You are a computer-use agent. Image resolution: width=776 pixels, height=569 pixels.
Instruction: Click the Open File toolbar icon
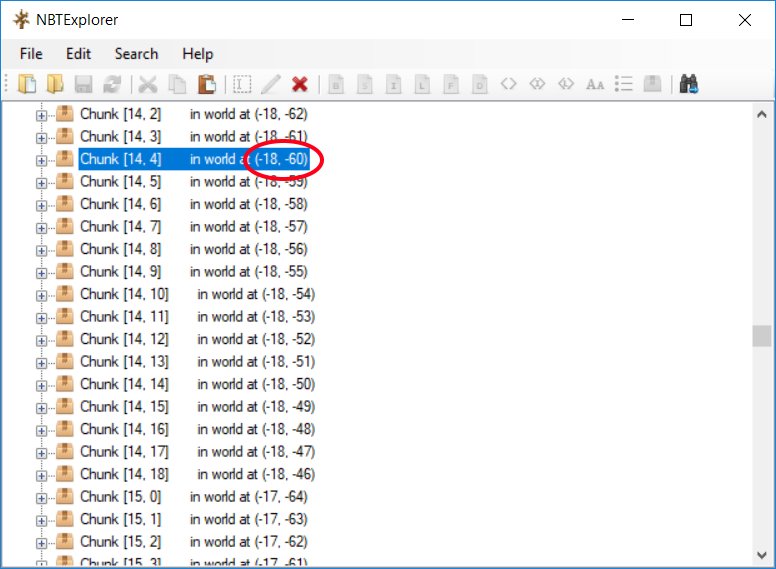[27, 84]
